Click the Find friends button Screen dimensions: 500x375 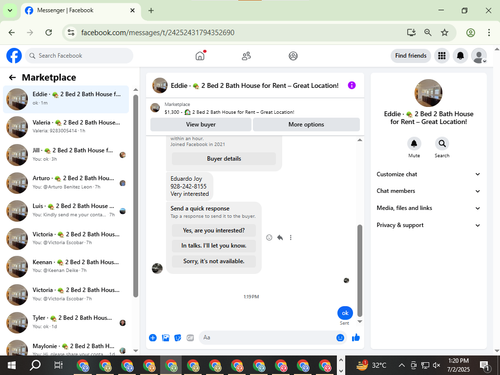tap(411, 56)
